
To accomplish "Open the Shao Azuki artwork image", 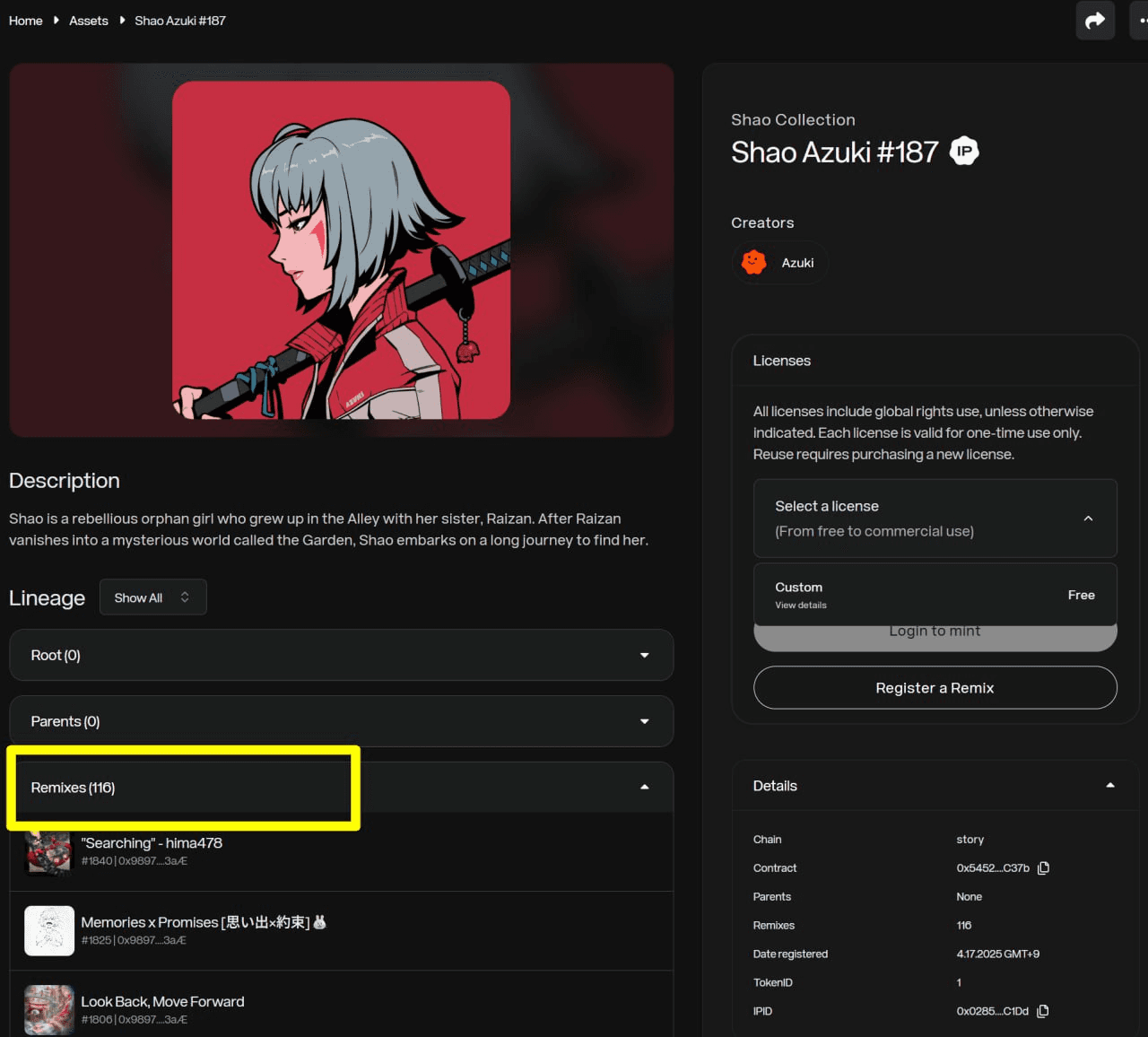I will point(341,250).
